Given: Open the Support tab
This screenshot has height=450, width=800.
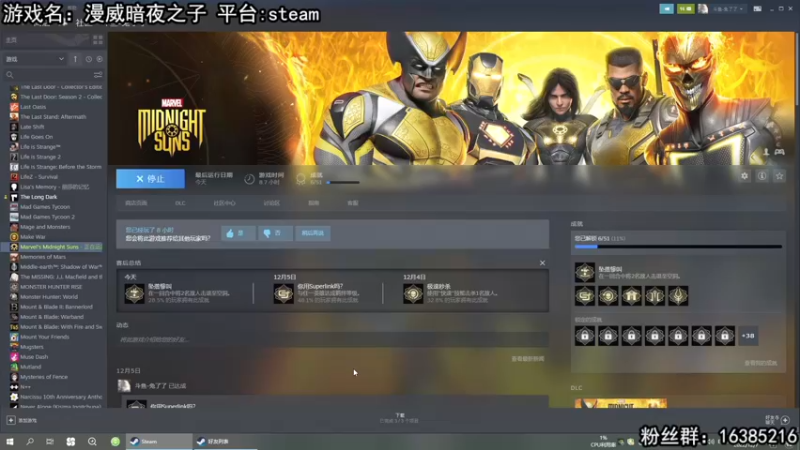Looking at the screenshot, I should [x=353, y=203].
